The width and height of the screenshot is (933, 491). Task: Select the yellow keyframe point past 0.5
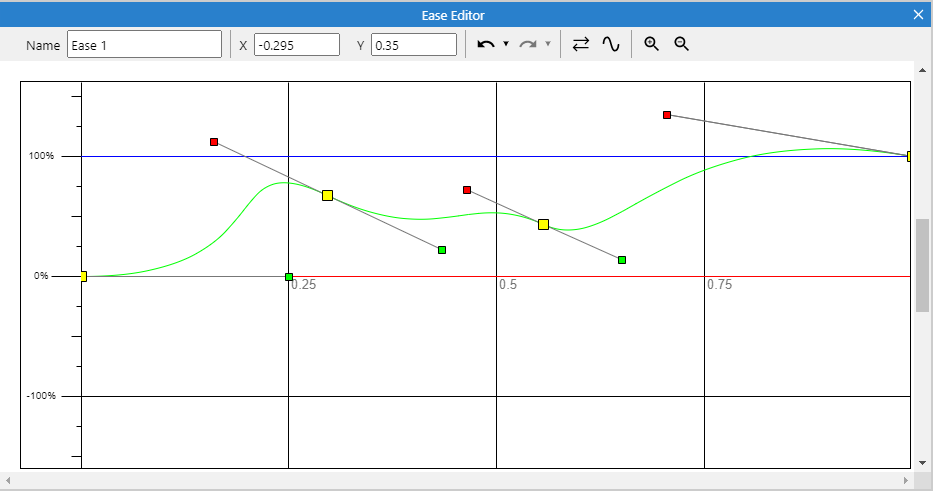pyautogui.click(x=543, y=224)
